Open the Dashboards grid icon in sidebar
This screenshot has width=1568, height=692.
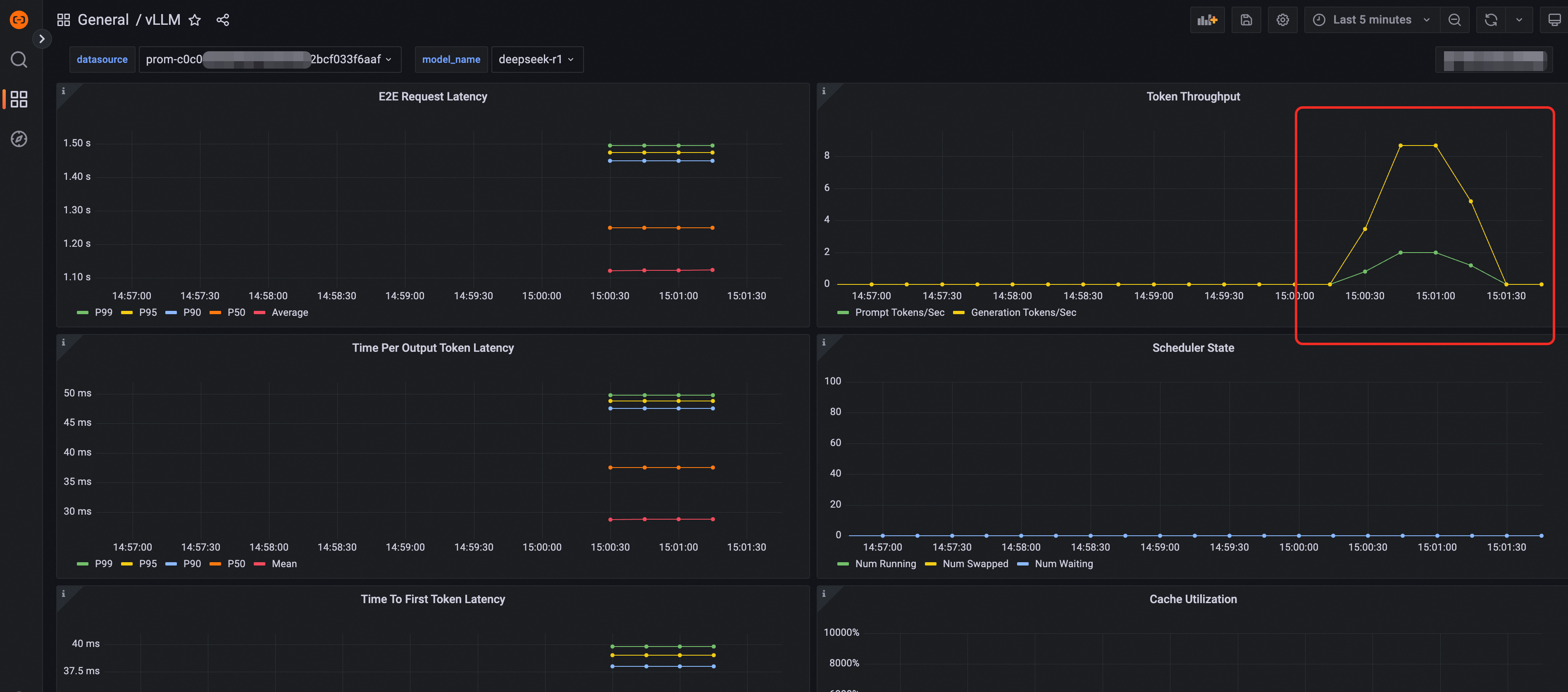(x=19, y=99)
